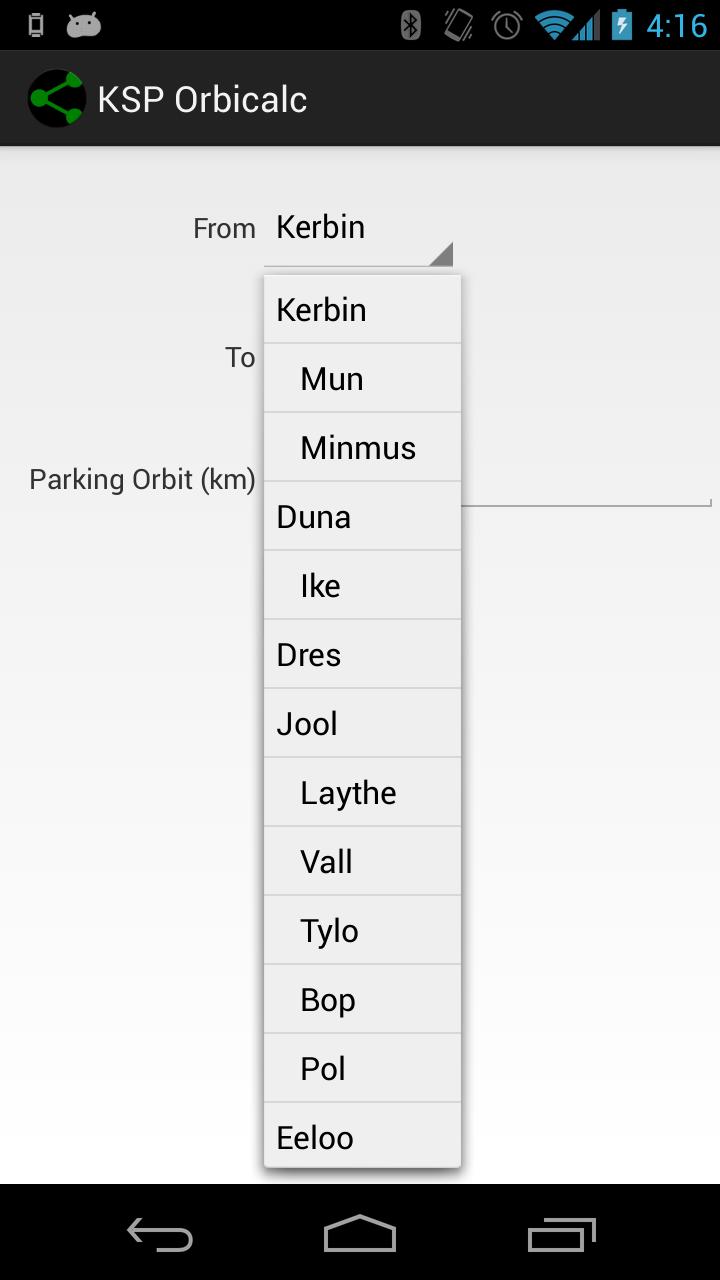Tap the battery charging status icon
The height and width of the screenshot is (1280, 720).
(622, 25)
